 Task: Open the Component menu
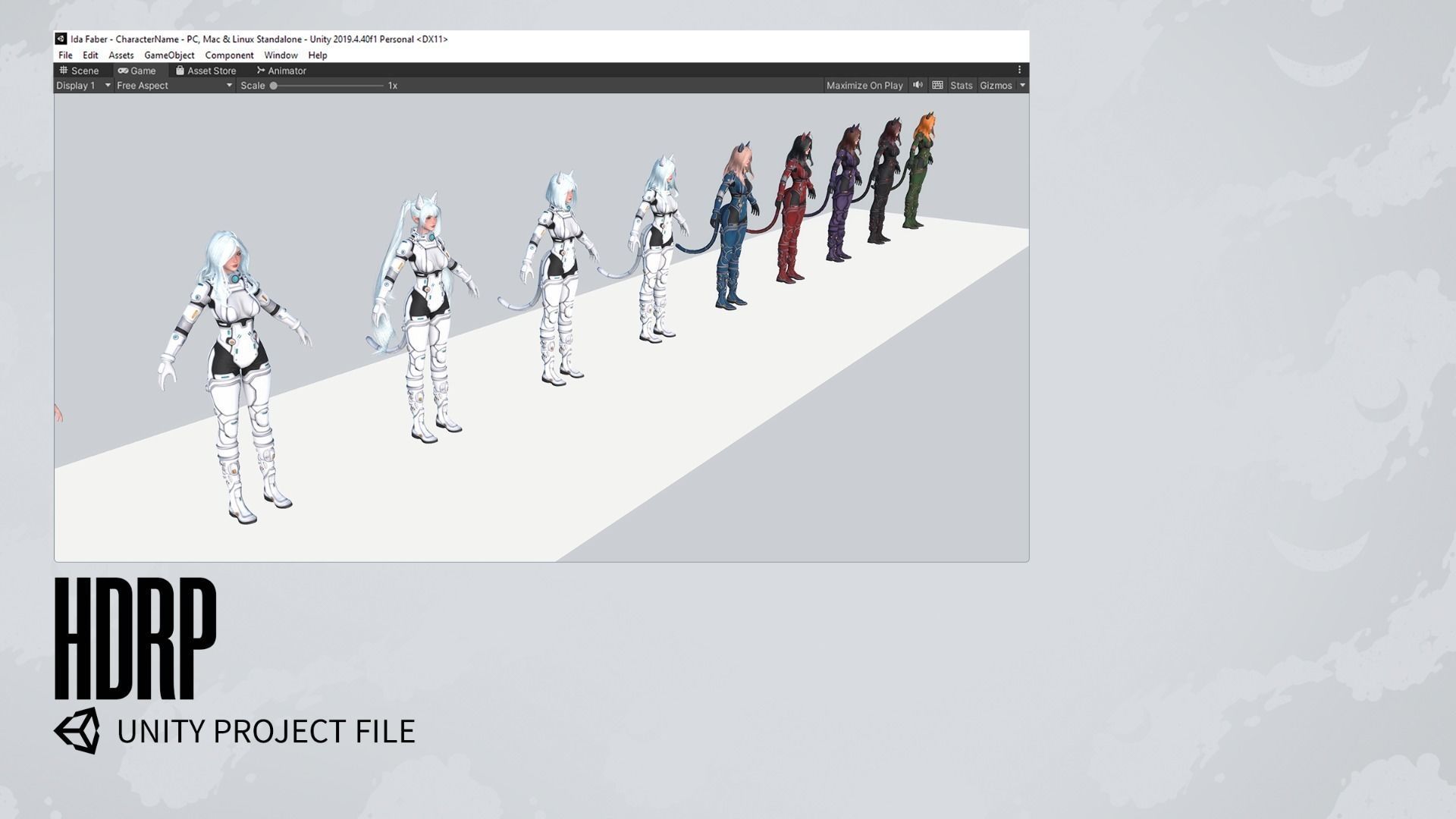click(229, 55)
